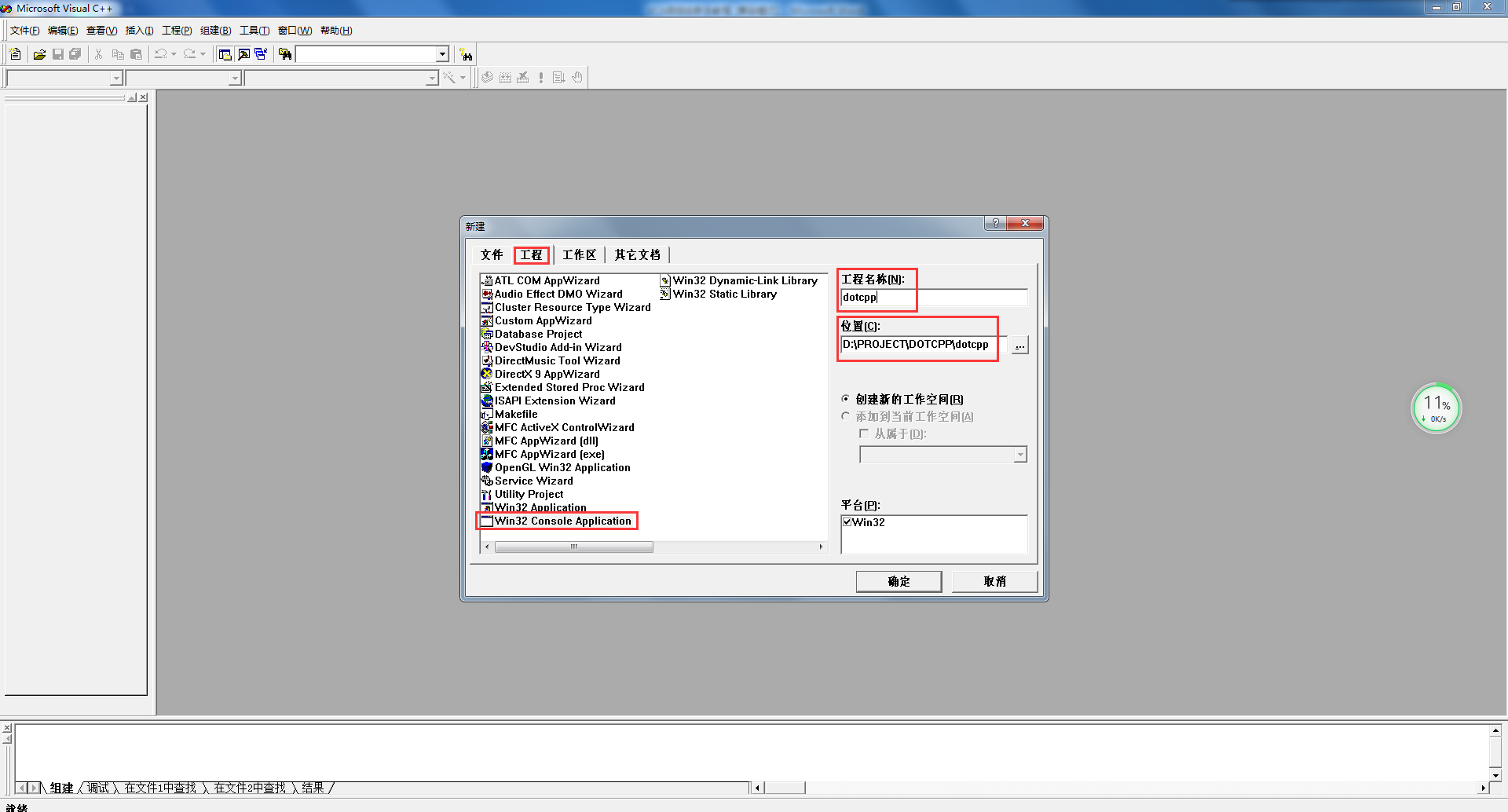This screenshot has width=1508, height=812.
Task: Open the Window List icon
Action: (x=261, y=54)
